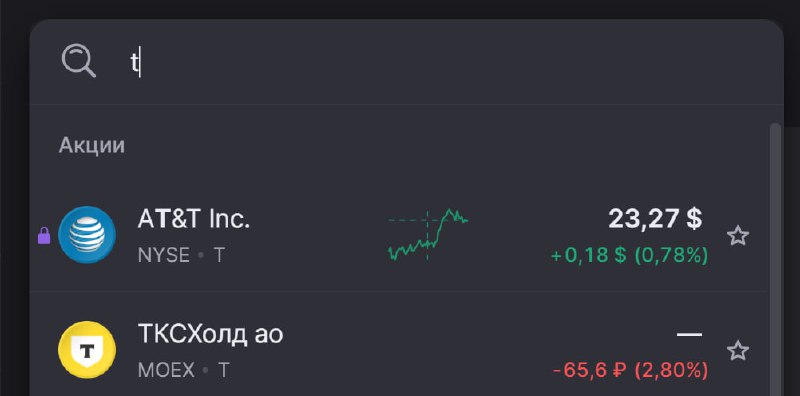The height and width of the screenshot is (396, 800).
Task: Click the 23,27 $ price
Action: (655, 219)
